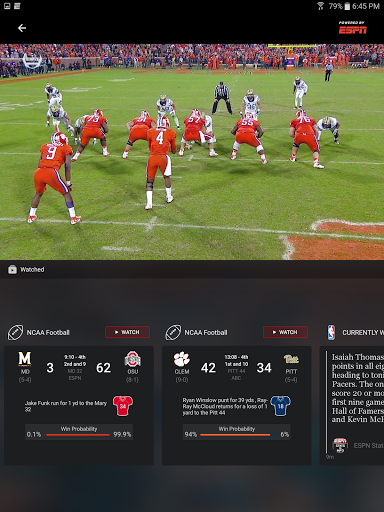Open the Isaiah Thomas news card
384x512 pixels.
tap(352, 405)
